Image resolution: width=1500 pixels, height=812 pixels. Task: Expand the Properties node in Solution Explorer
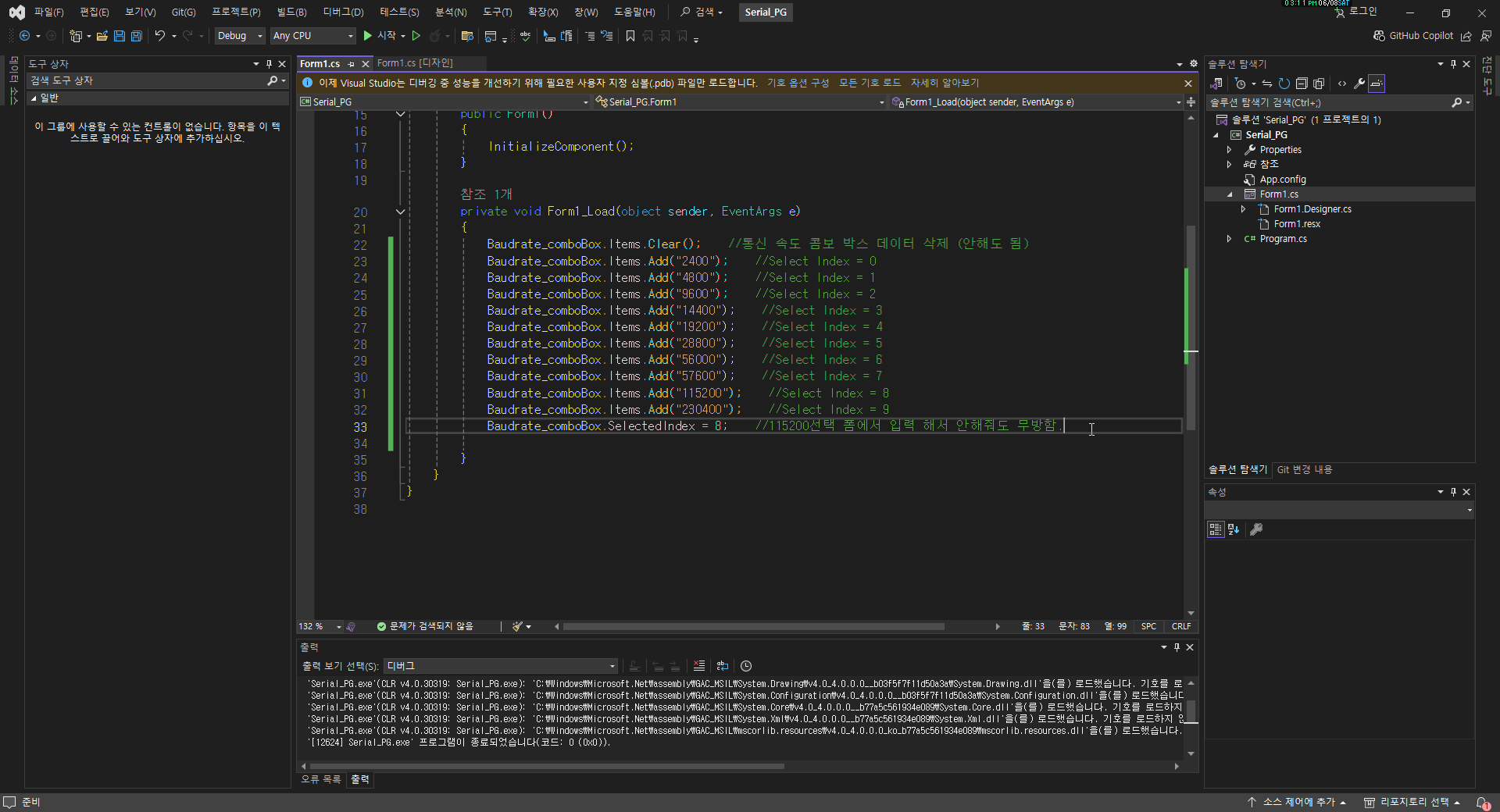[x=1229, y=150]
